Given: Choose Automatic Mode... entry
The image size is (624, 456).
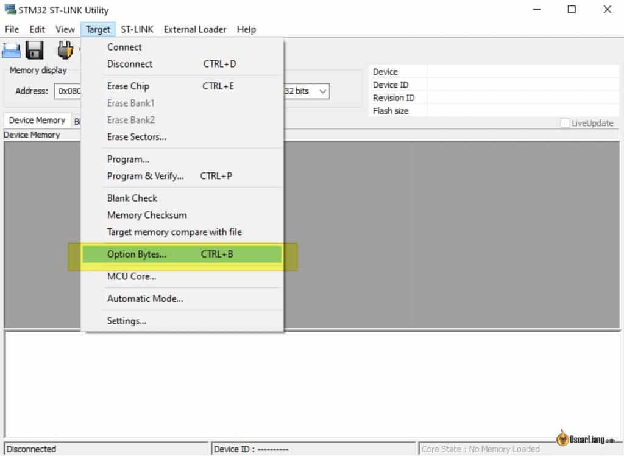Looking at the screenshot, I should pos(182,299).
